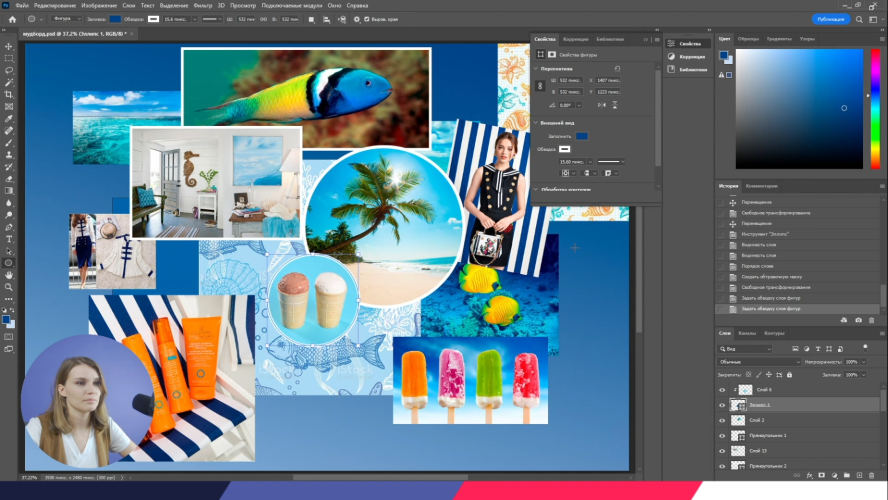The image size is (888, 500).
Task: Select the Eraser tool
Action: (x=8, y=179)
